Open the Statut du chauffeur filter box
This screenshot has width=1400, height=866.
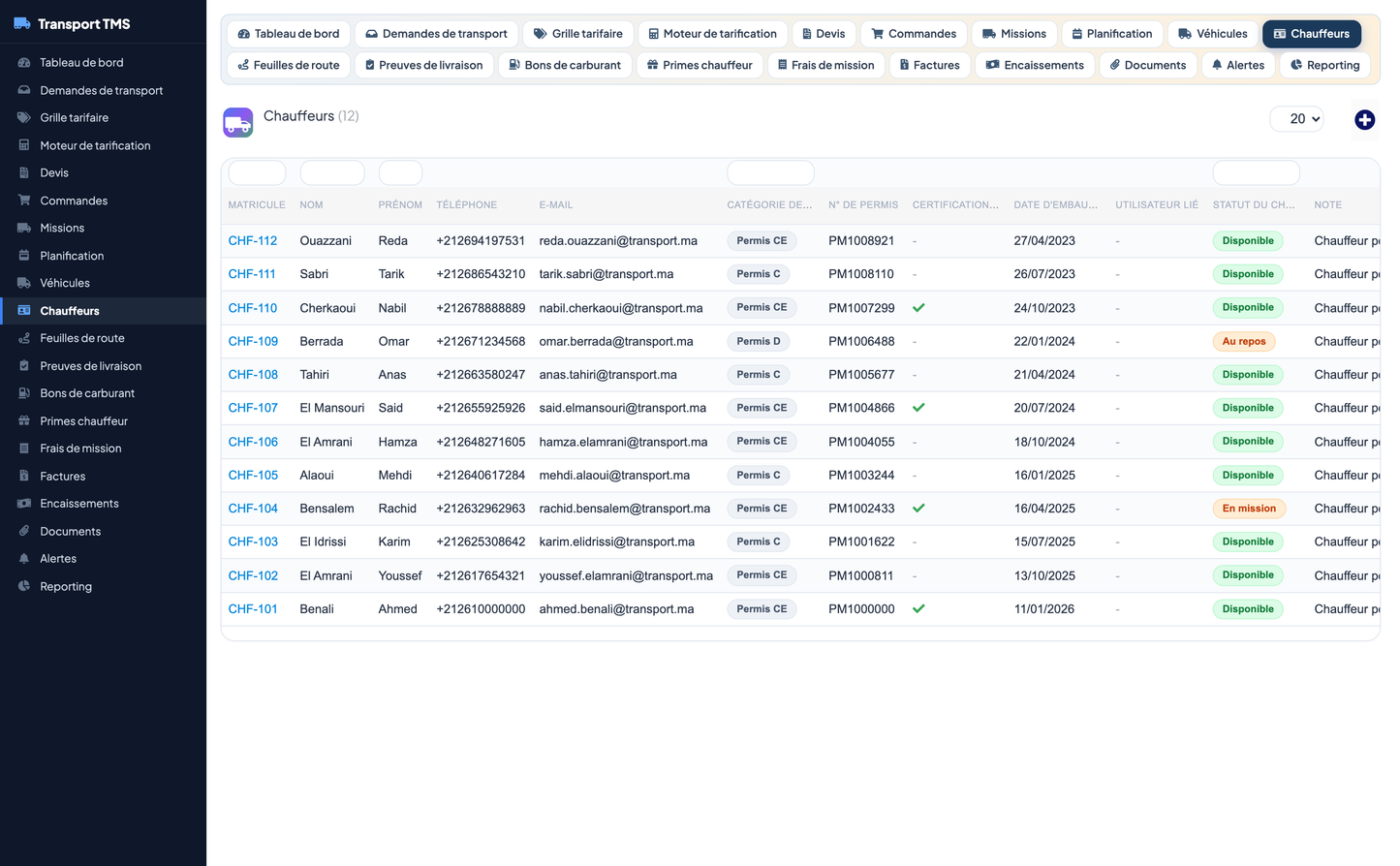coord(1256,173)
